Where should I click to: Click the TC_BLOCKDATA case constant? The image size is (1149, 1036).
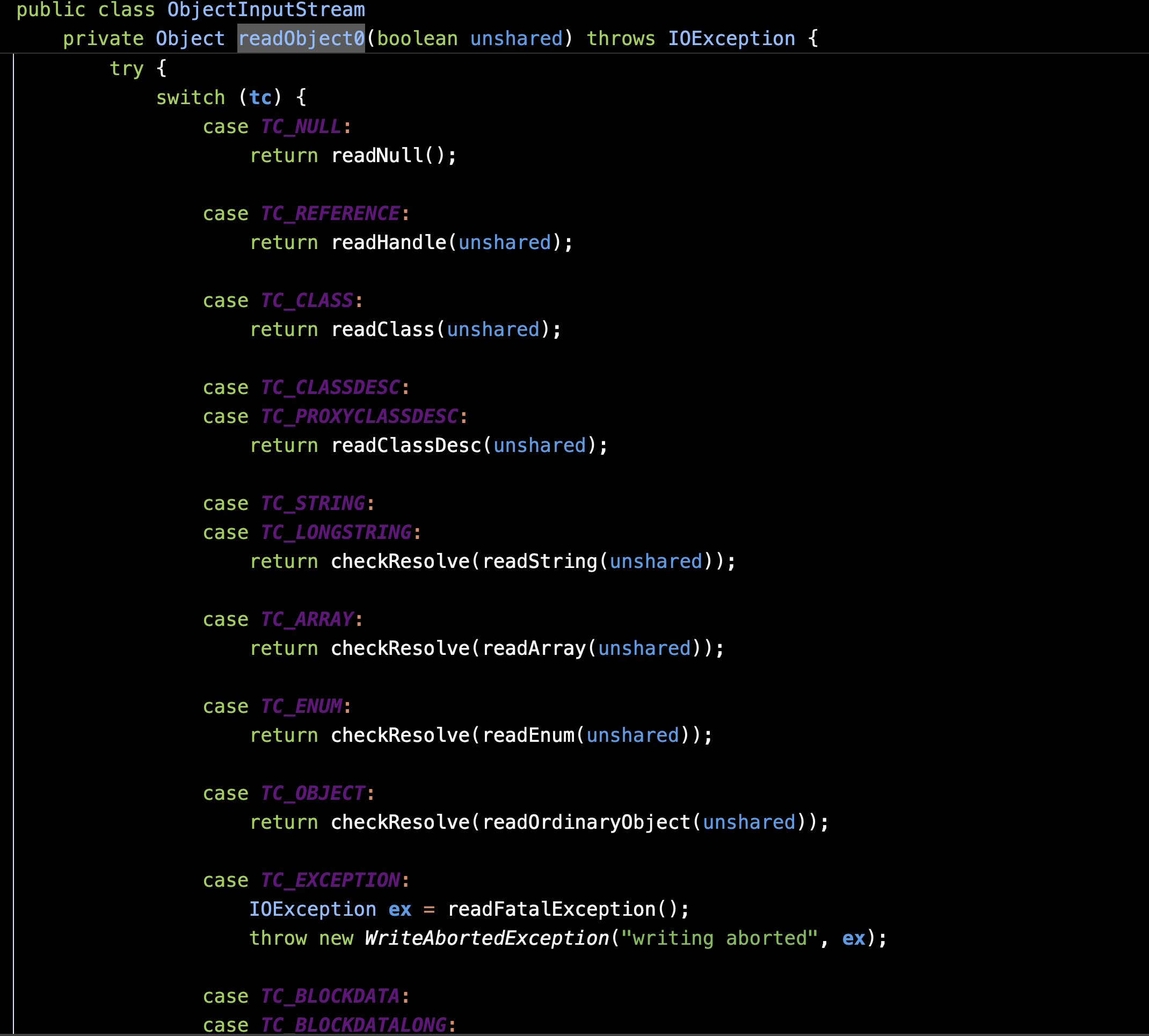point(330,997)
